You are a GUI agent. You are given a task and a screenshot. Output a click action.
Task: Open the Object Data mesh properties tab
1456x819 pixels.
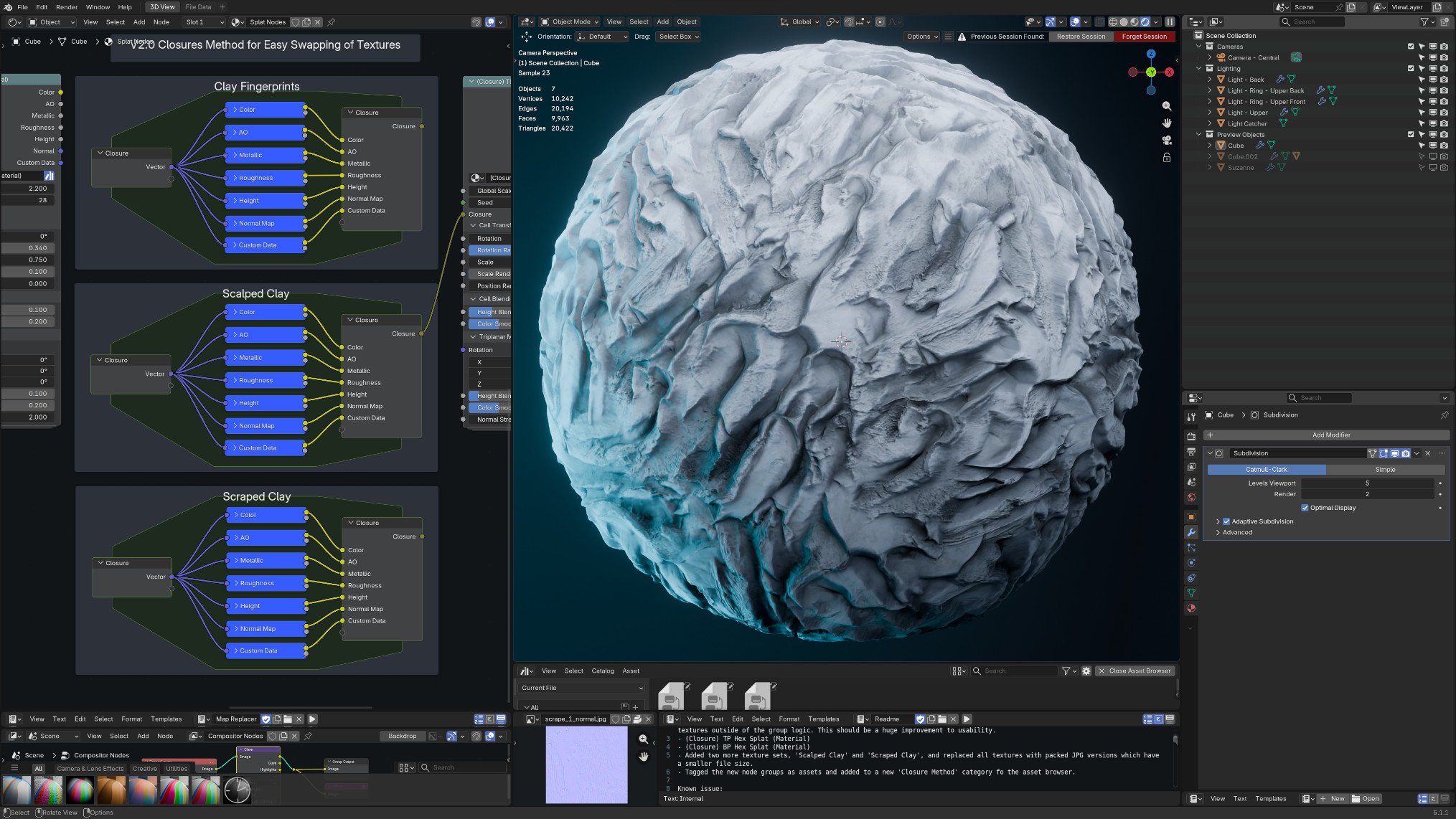[x=1191, y=593]
